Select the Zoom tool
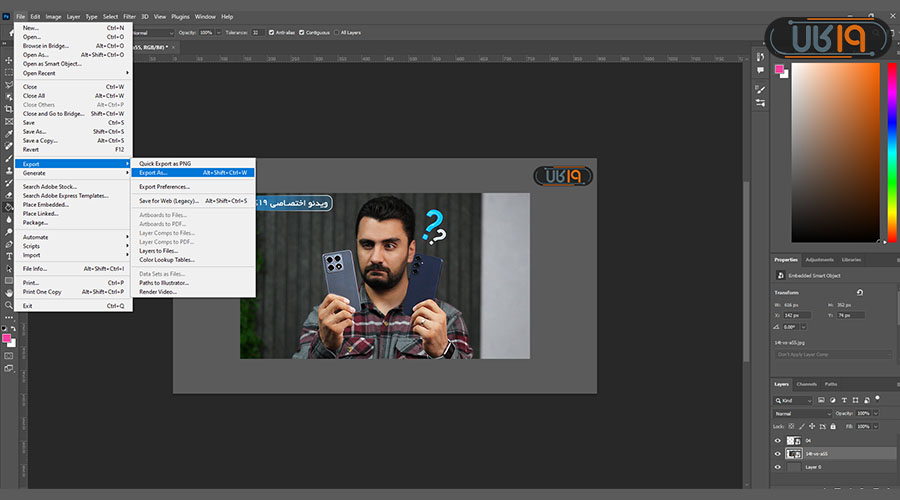900x500 pixels. coord(8,305)
